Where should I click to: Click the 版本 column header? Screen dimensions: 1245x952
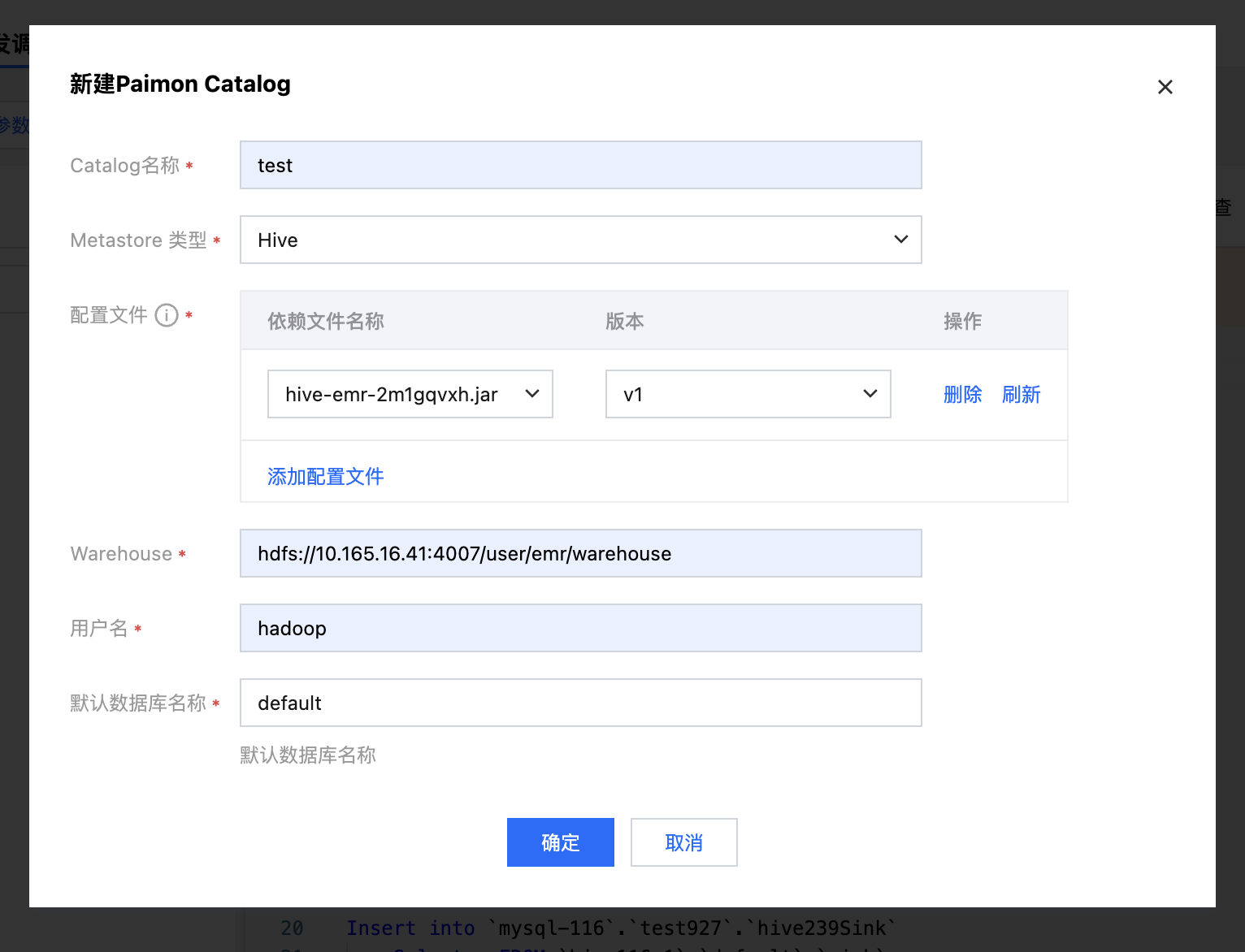click(x=624, y=322)
